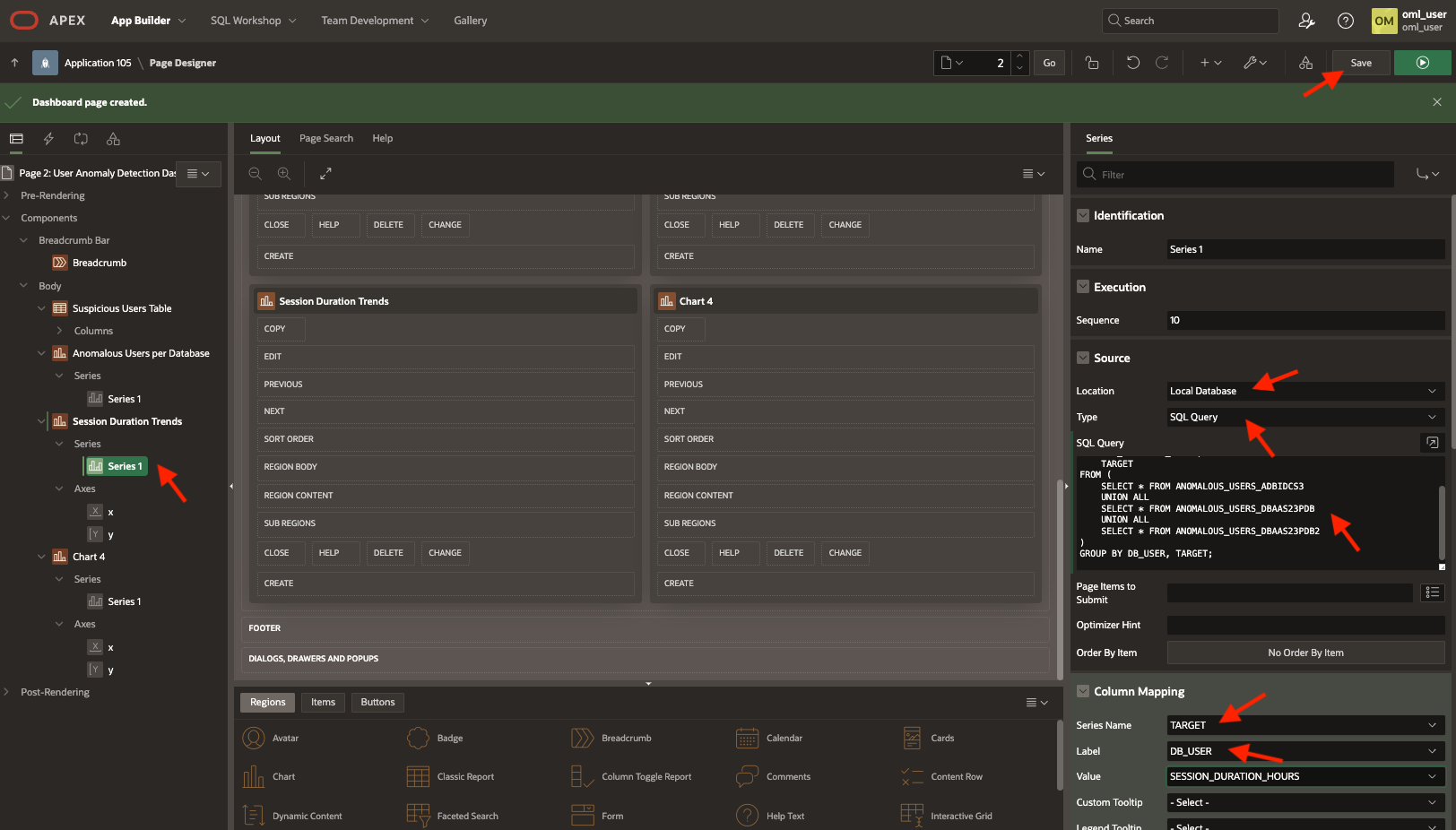
Task: Open the Utilities wrench menu
Action: coord(1255,63)
